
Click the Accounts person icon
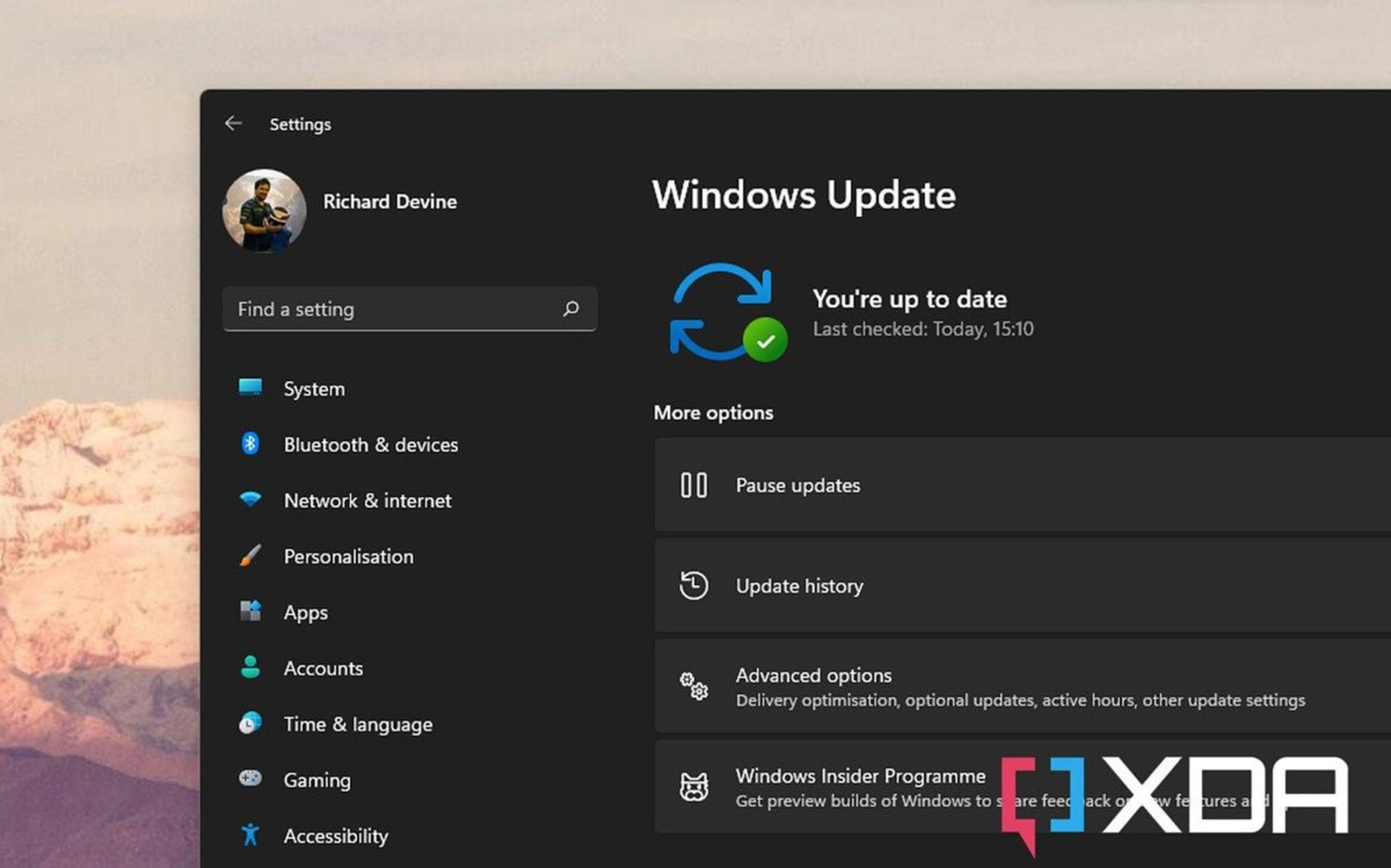[x=251, y=667]
